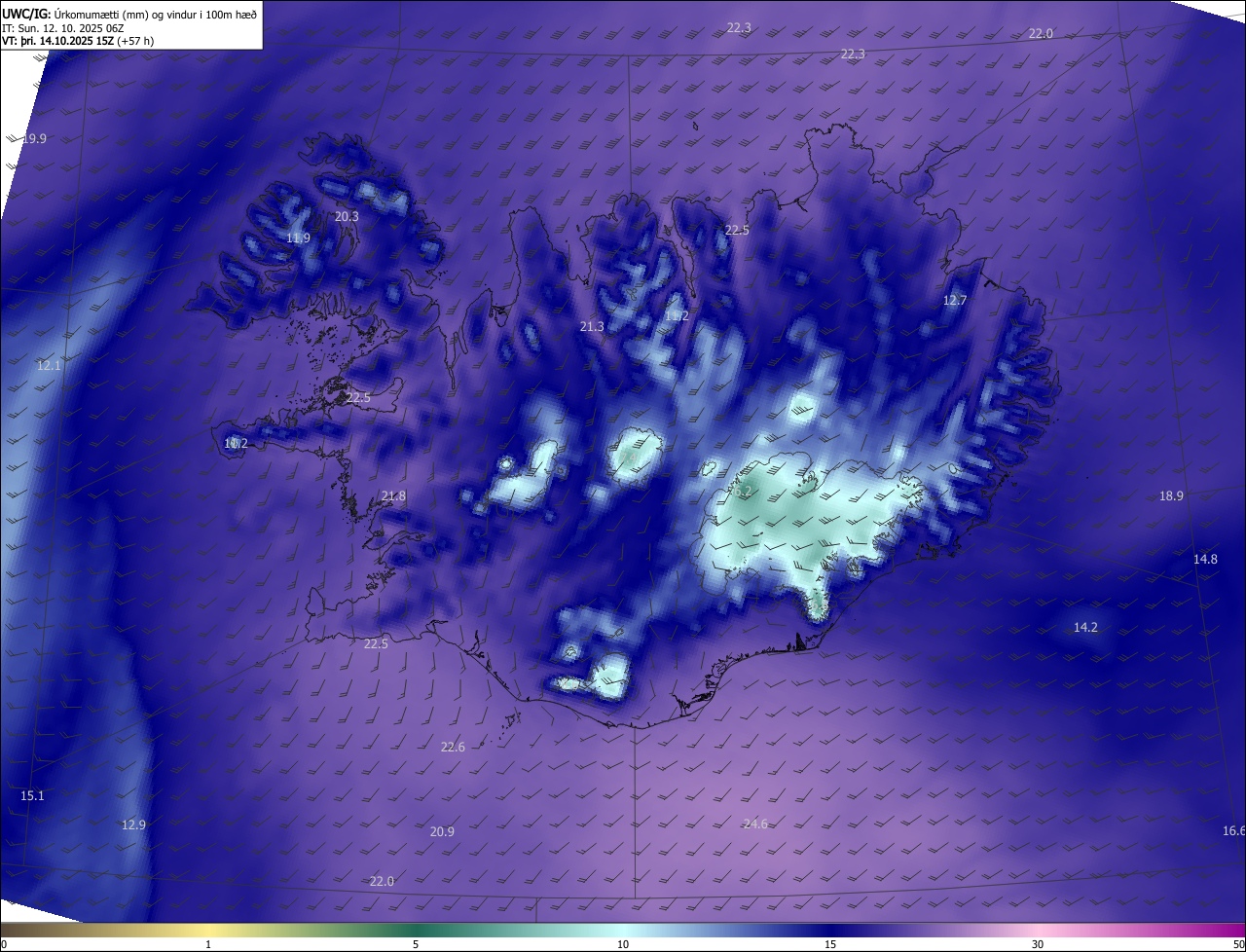This screenshot has width=1246, height=952.
Task: Click the 14.2 value label
Action: click(x=1085, y=627)
